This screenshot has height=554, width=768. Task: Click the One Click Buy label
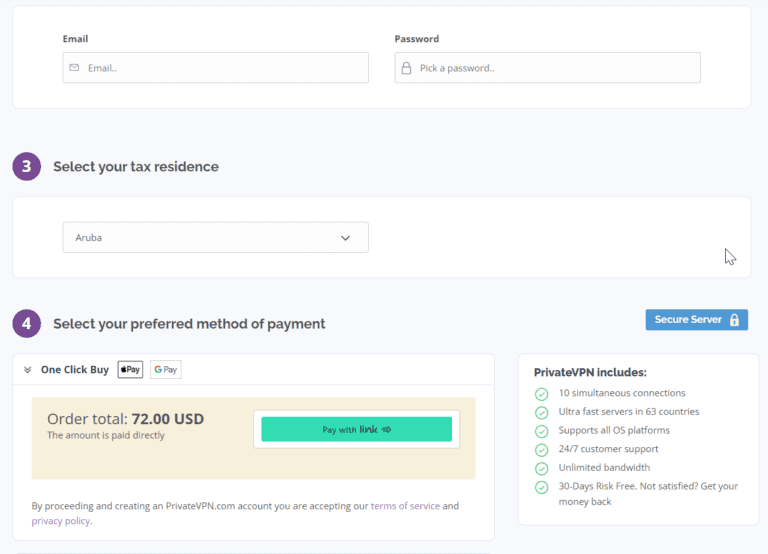click(x=75, y=370)
